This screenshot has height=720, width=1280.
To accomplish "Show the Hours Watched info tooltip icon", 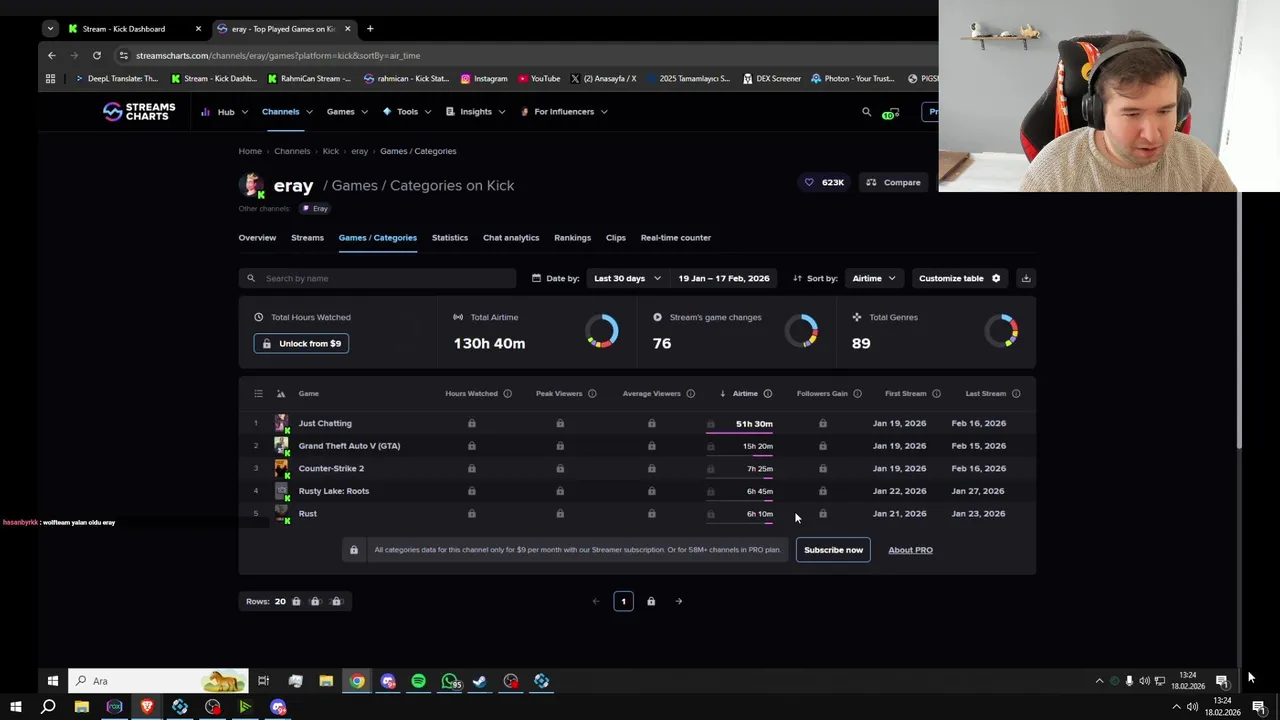I will (507, 394).
